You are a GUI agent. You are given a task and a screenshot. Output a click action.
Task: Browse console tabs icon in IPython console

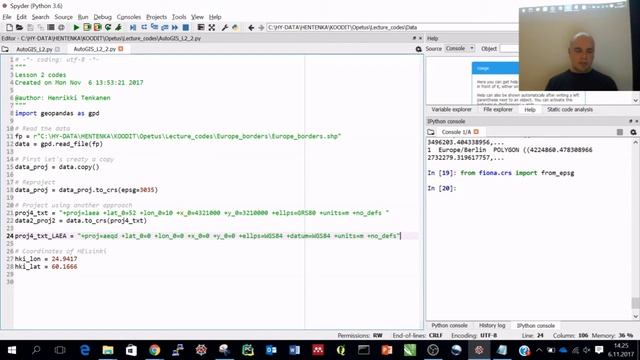coord(431,132)
